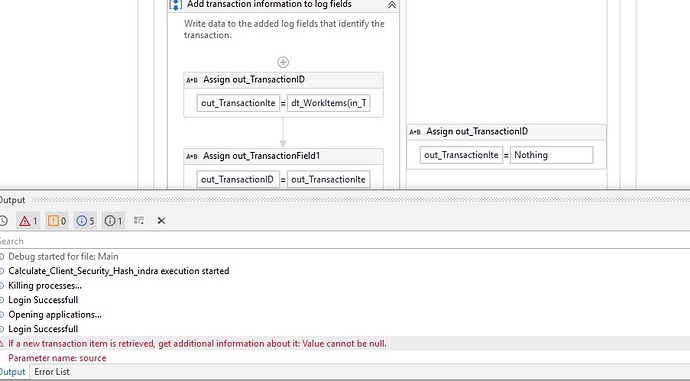Image resolution: width=690 pixels, height=381 pixels.
Task: Select Assign out_TransactionID activity title with dt_WorkItems
Action: point(254,80)
